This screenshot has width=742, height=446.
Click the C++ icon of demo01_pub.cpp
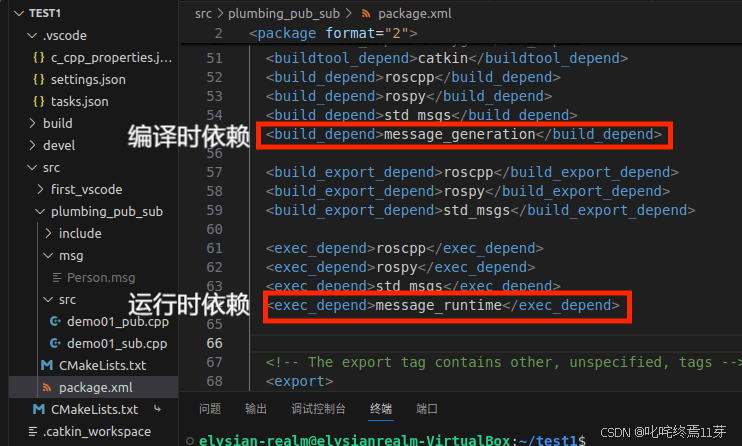click(55, 321)
